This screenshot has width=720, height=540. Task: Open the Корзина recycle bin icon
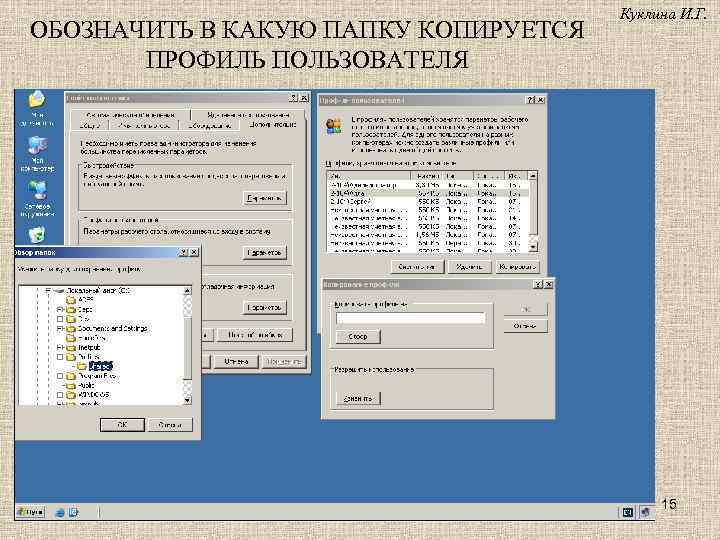coord(37,235)
